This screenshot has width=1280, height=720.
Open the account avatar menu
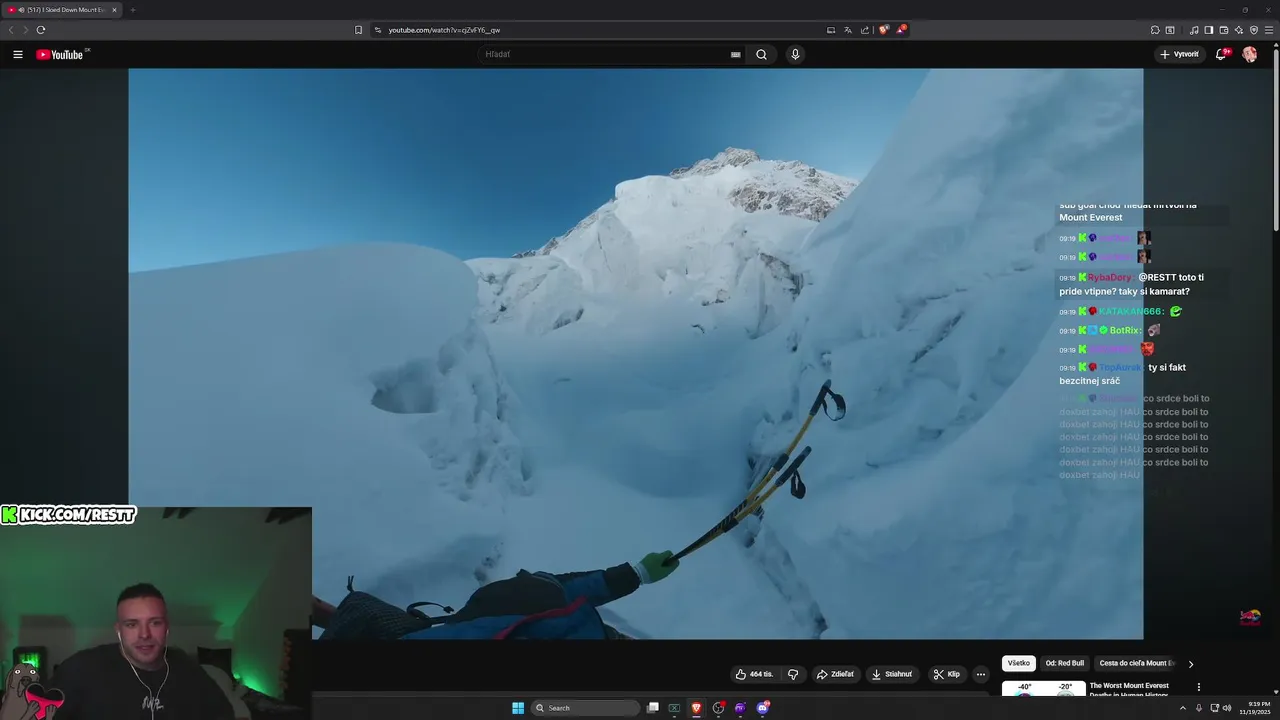click(x=1249, y=55)
